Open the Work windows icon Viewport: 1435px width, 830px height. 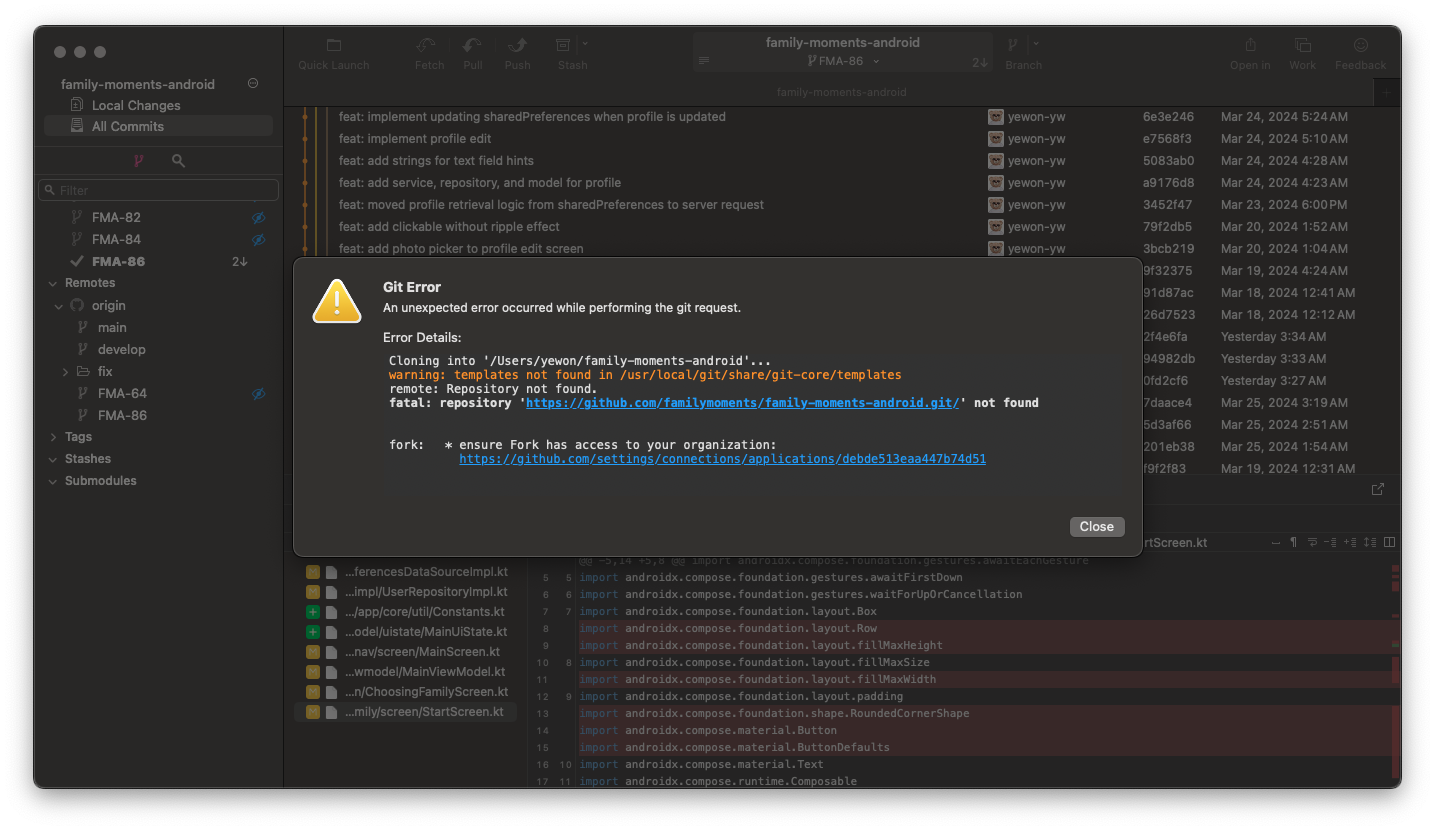[1303, 45]
